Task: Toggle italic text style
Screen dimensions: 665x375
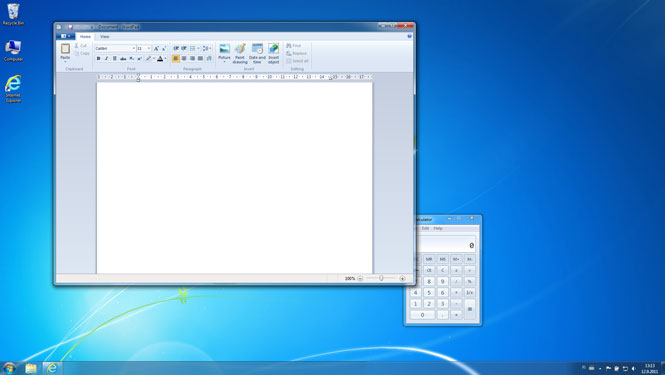Action: tap(106, 59)
